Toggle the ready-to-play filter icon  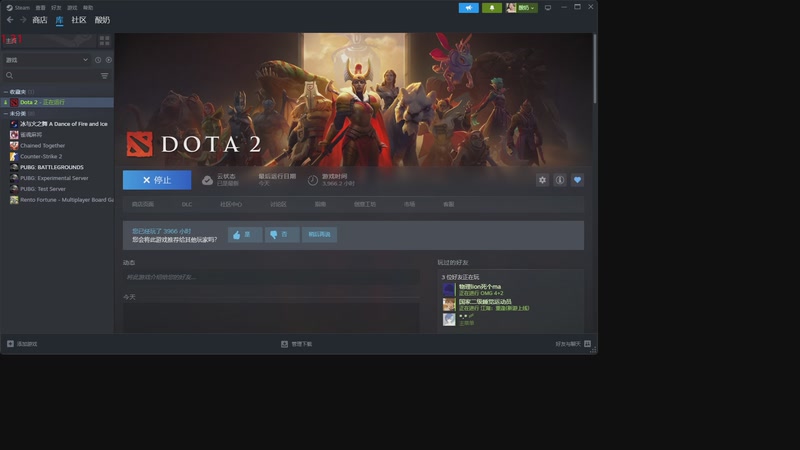(x=109, y=60)
